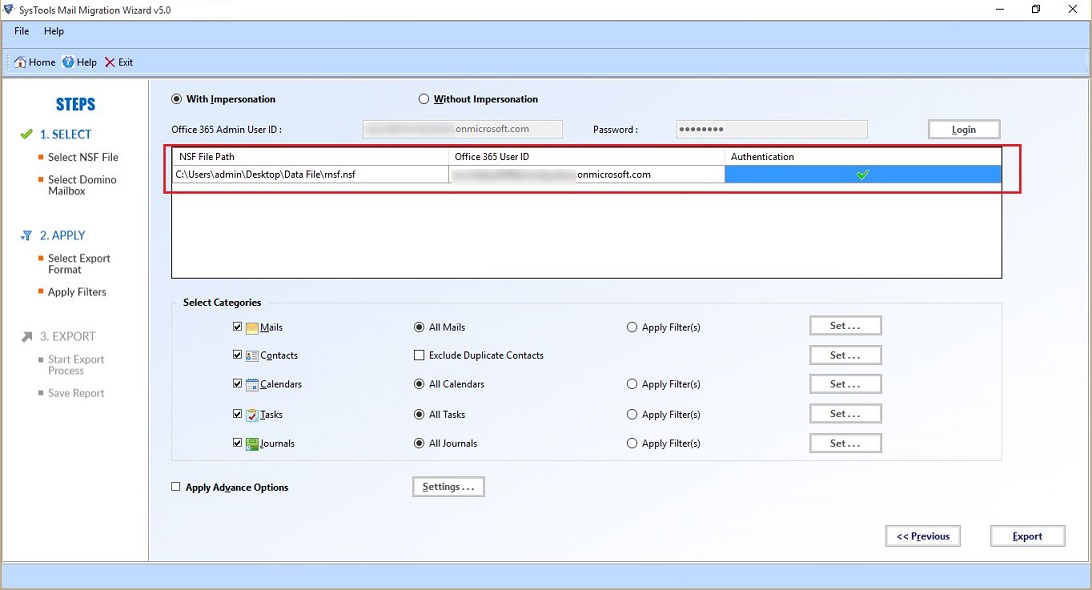Open the Help menu
1092x590 pixels.
click(x=54, y=31)
